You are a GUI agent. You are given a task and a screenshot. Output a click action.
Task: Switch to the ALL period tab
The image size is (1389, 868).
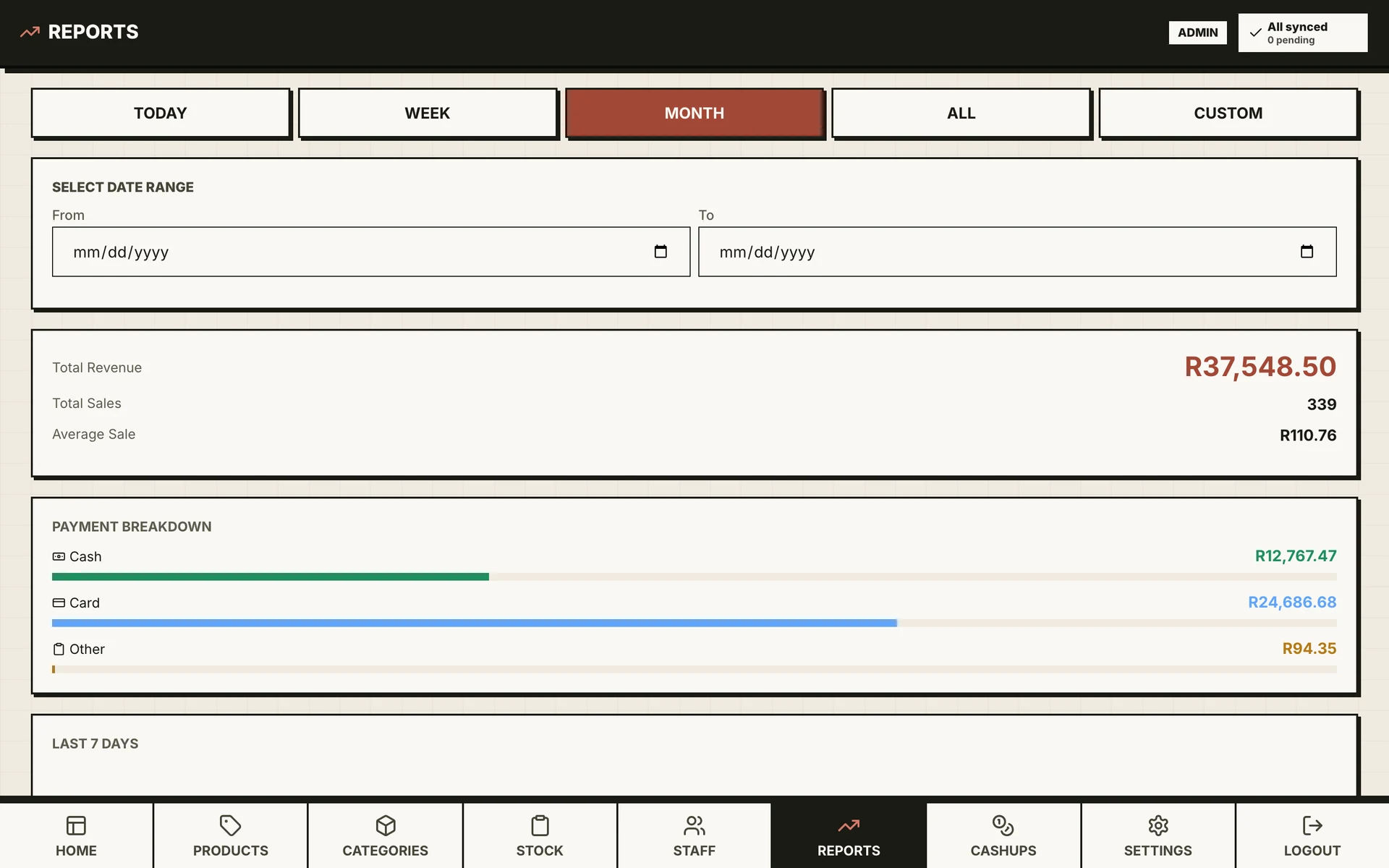961,113
